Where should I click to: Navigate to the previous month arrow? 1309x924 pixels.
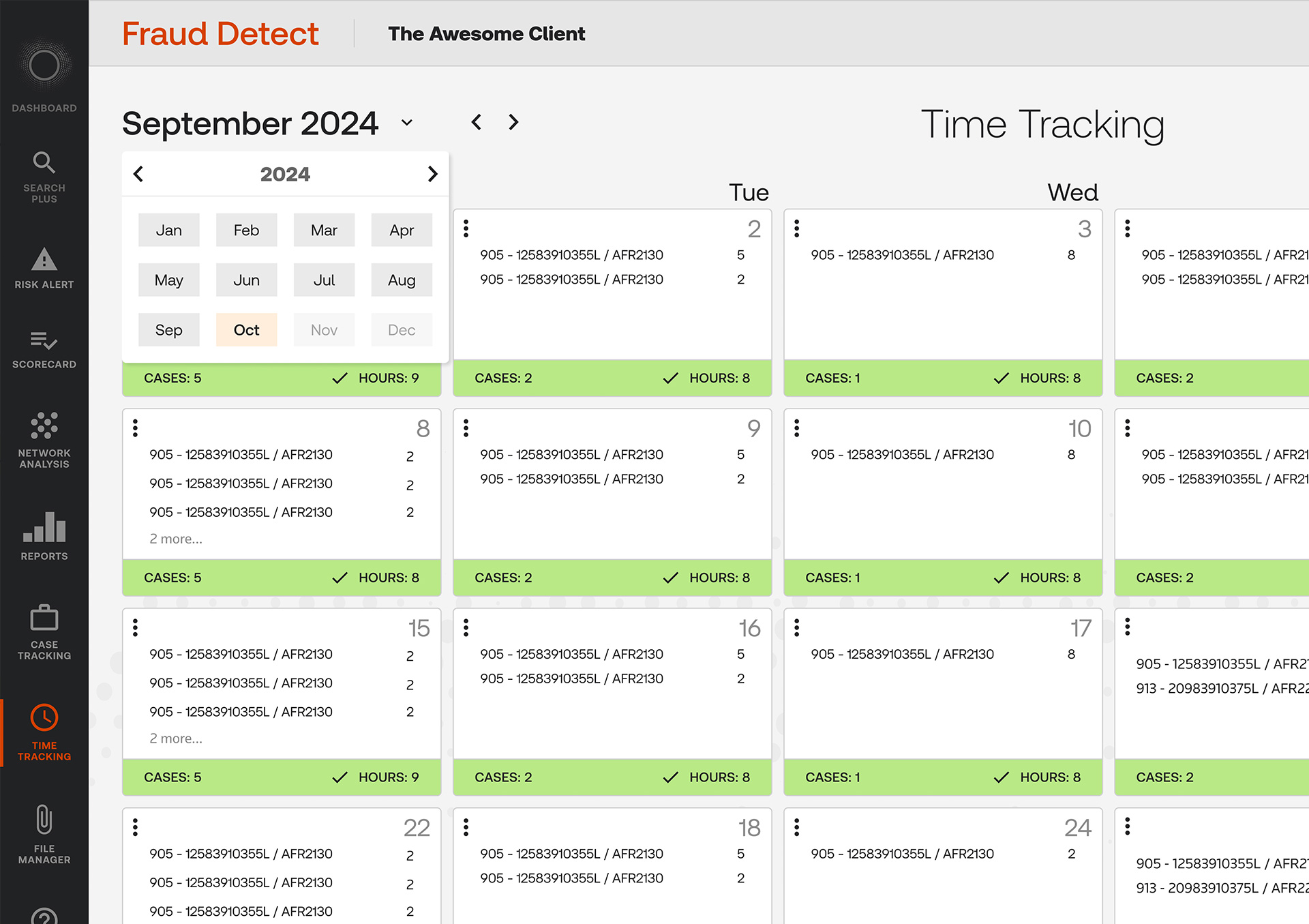click(477, 122)
